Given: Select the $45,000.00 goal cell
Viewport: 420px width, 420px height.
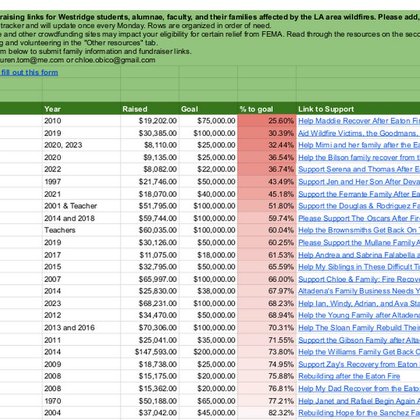Looking at the screenshot, I should 208,413.
